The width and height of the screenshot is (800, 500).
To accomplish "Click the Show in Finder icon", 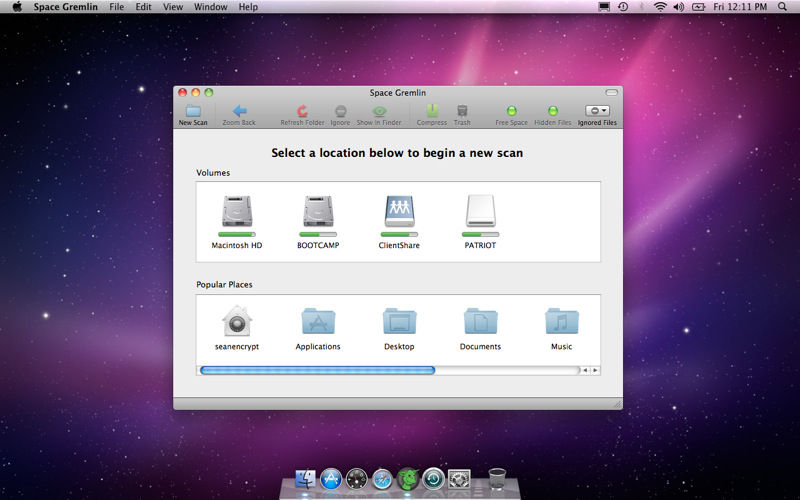I will pos(379,111).
